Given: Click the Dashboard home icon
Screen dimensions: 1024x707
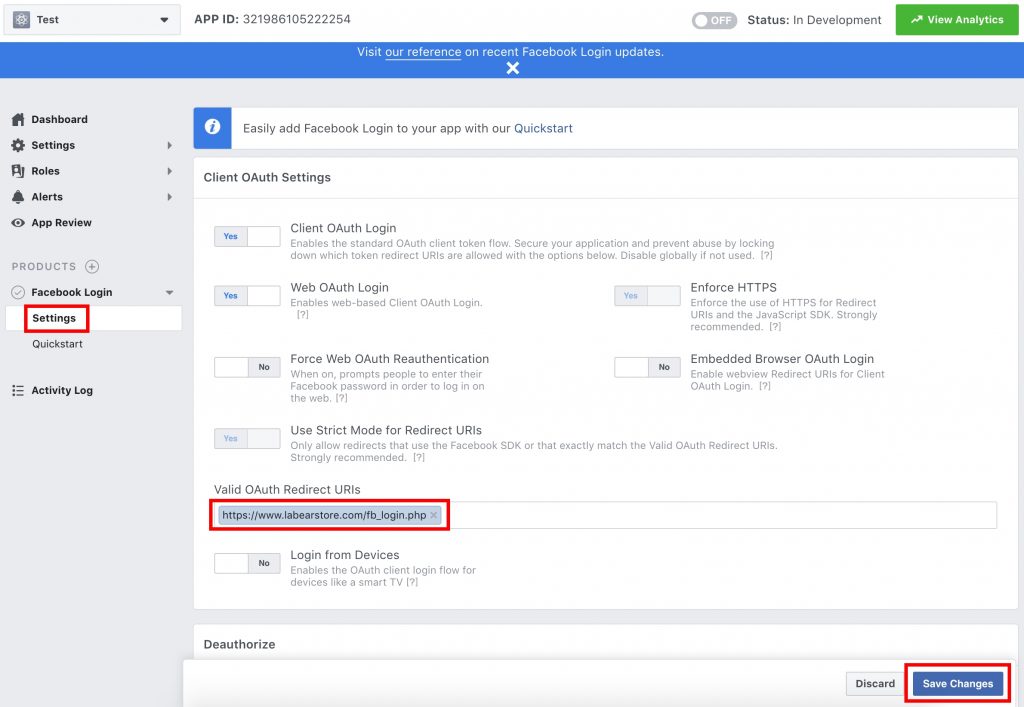Looking at the screenshot, I should coord(18,119).
